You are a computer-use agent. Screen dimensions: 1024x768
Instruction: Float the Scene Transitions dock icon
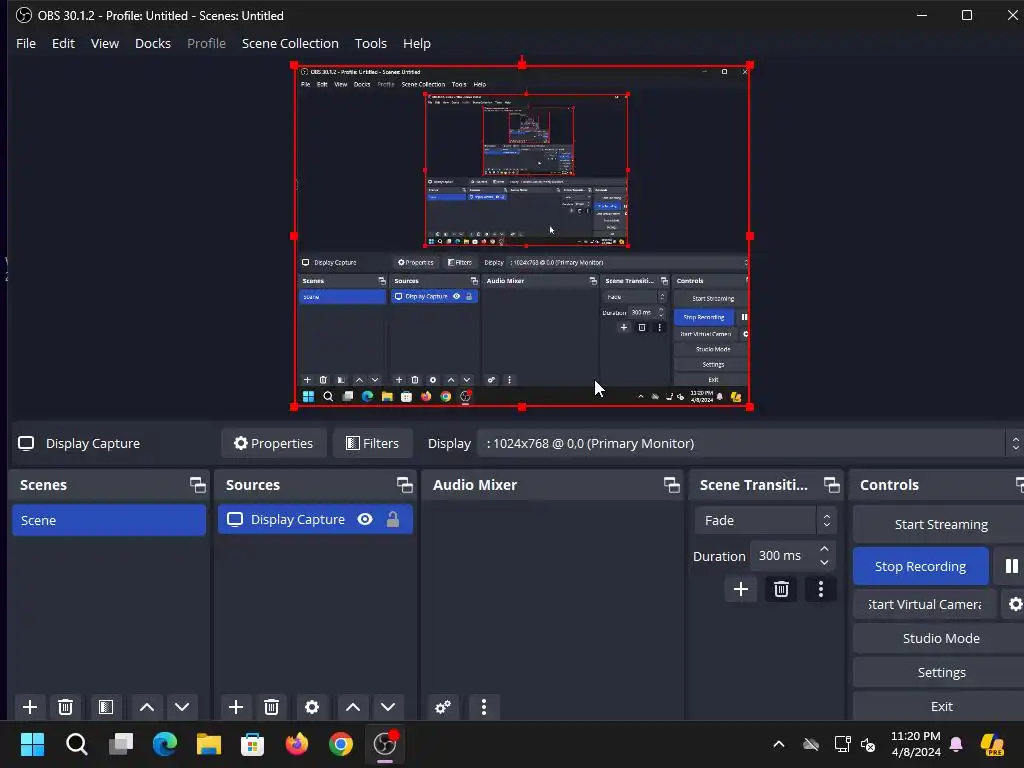831,485
